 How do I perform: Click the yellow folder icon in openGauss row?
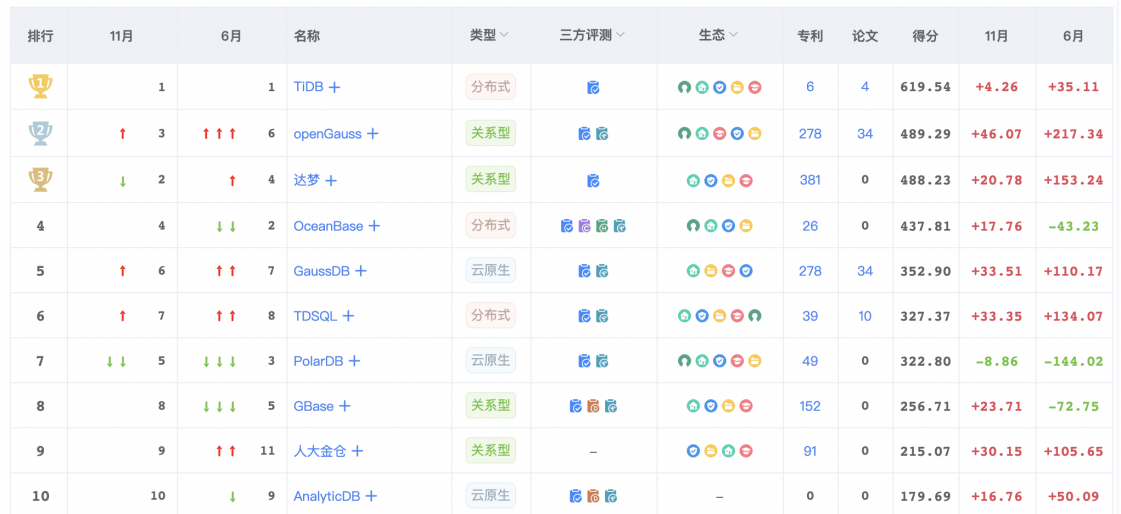(755, 133)
